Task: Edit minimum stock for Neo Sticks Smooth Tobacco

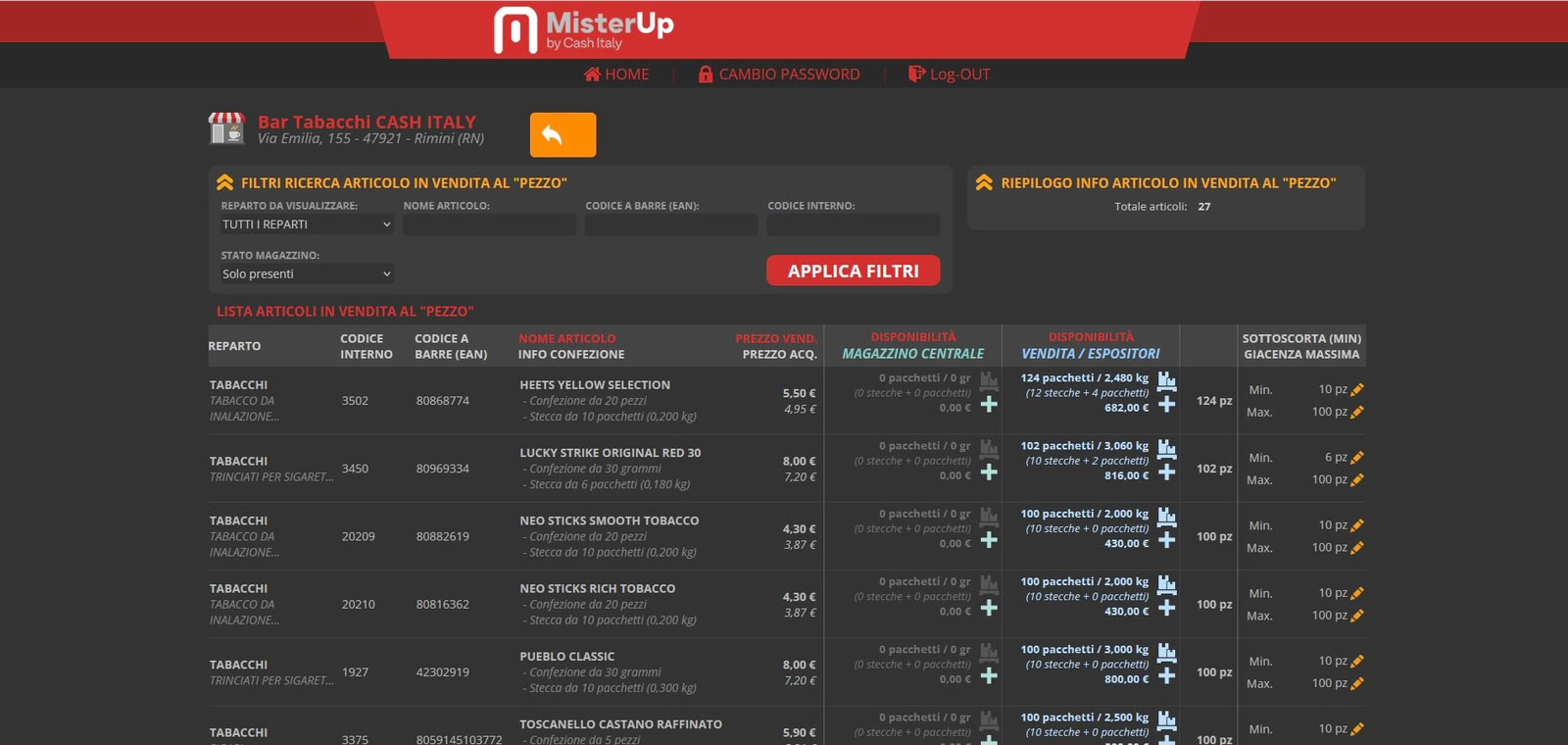Action: [1357, 525]
